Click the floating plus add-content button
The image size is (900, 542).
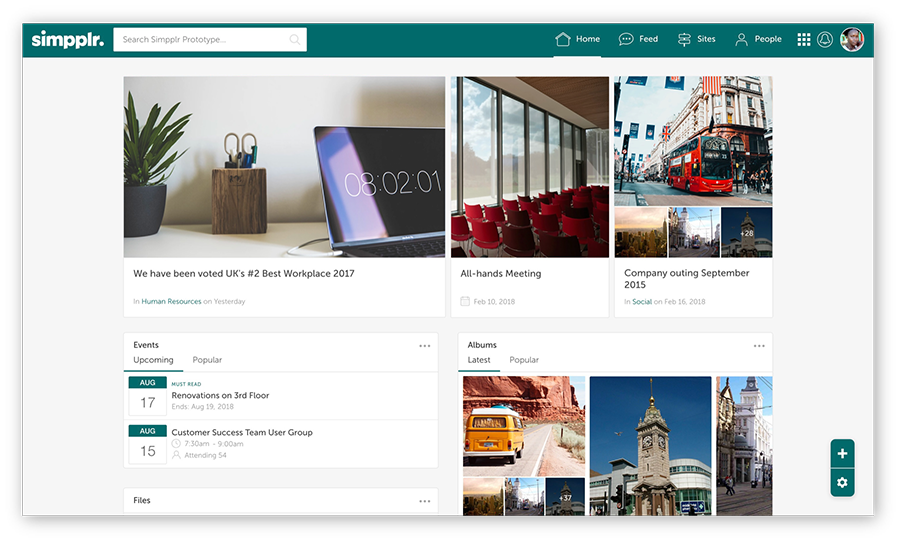842,454
